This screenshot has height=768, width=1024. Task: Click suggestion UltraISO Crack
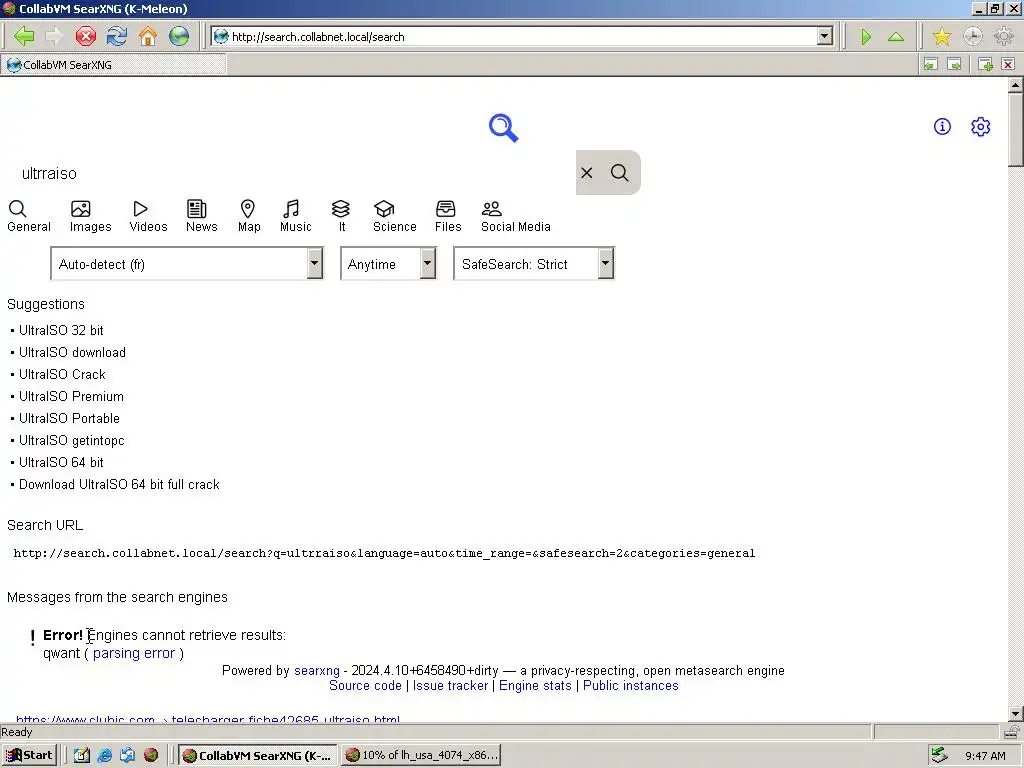pyautogui.click(x=62, y=375)
